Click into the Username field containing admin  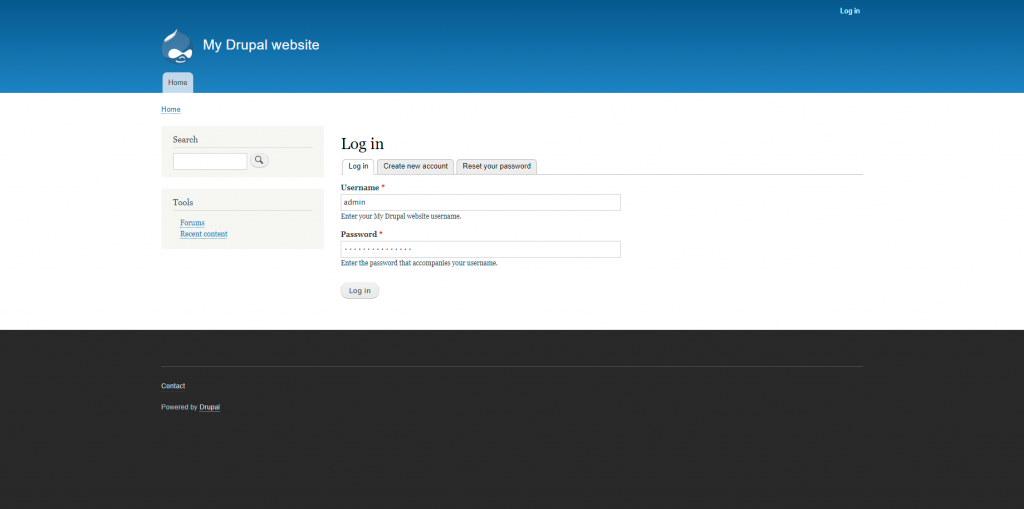(480, 202)
